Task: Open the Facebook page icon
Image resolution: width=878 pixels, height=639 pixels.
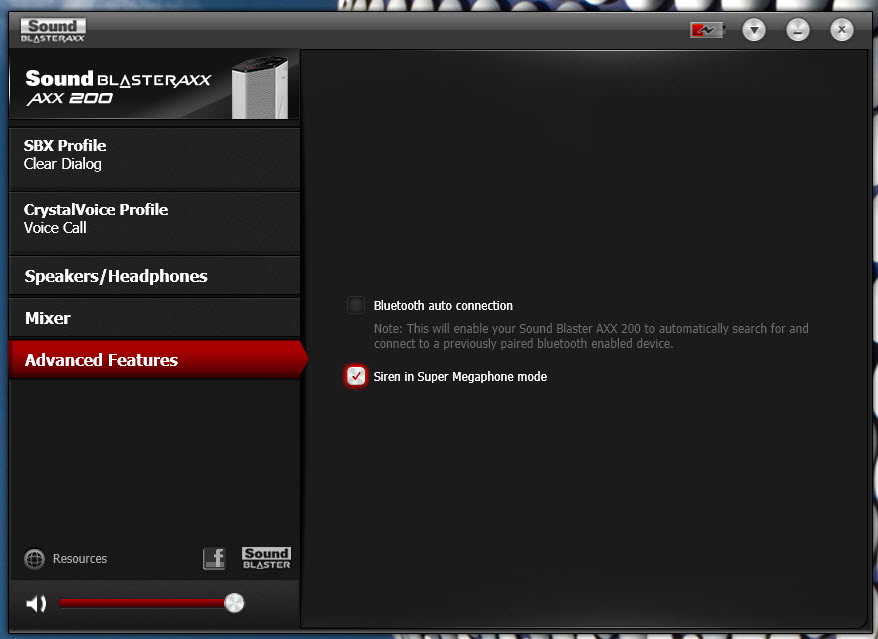Action: click(214, 558)
